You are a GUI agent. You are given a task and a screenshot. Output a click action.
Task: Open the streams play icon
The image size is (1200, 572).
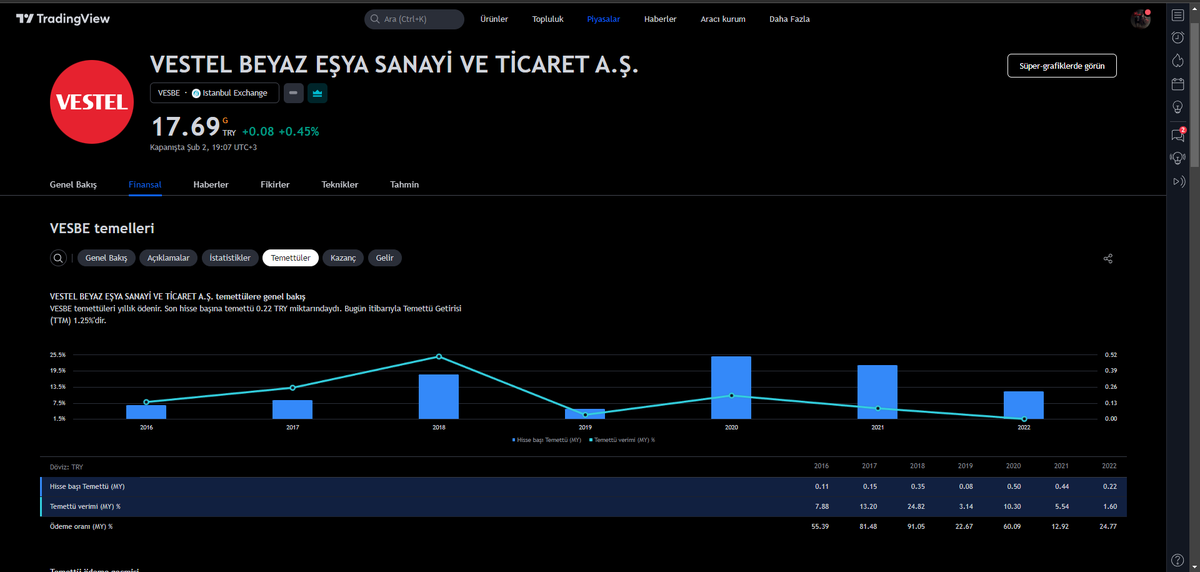(1178, 181)
